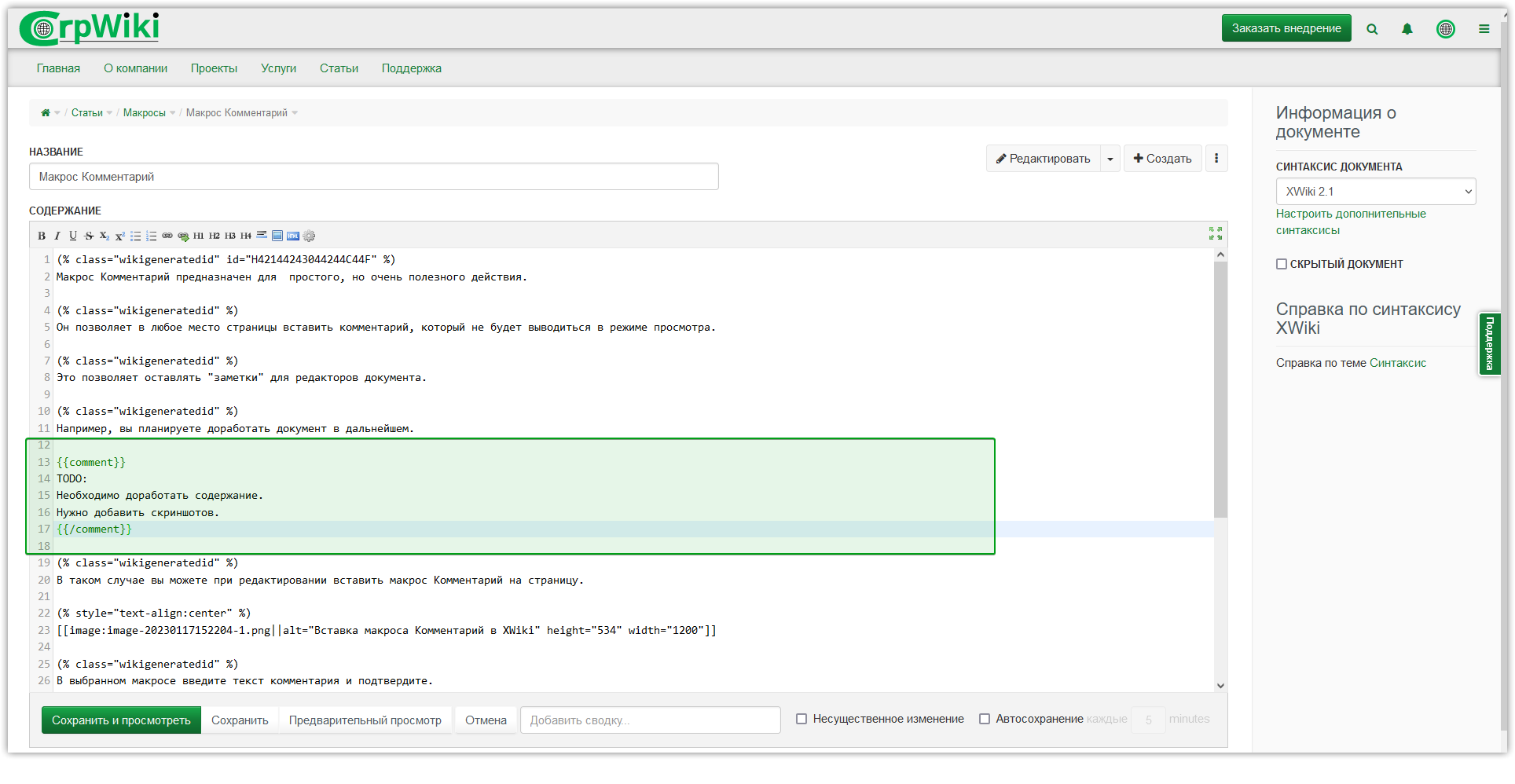Click the home icon in breadcrumb
The image size is (1515, 784).
(x=46, y=113)
